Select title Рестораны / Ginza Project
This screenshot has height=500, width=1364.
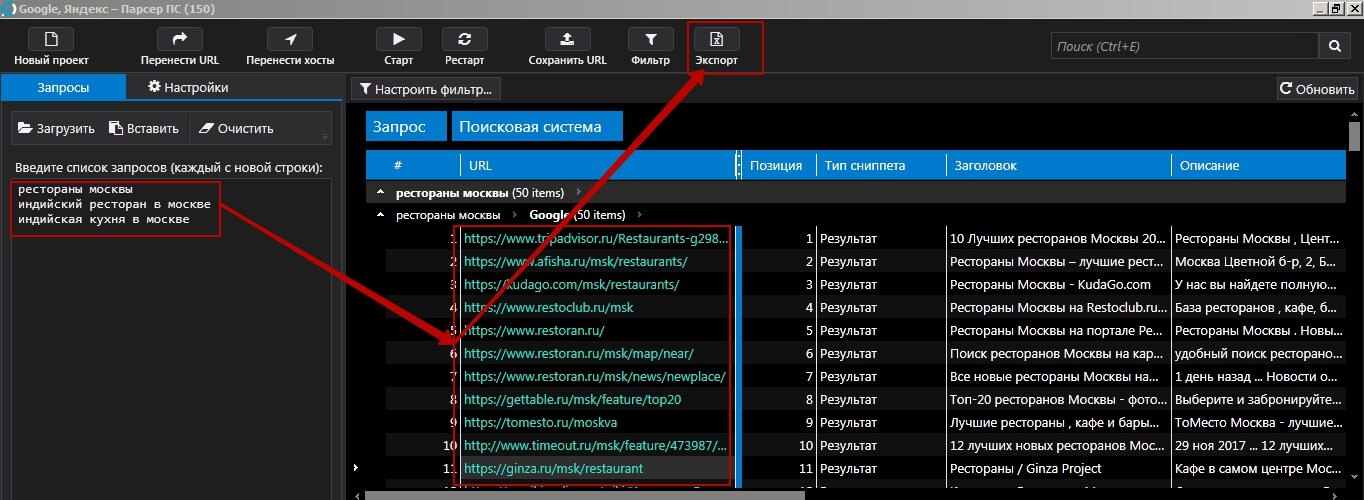(1026, 469)
